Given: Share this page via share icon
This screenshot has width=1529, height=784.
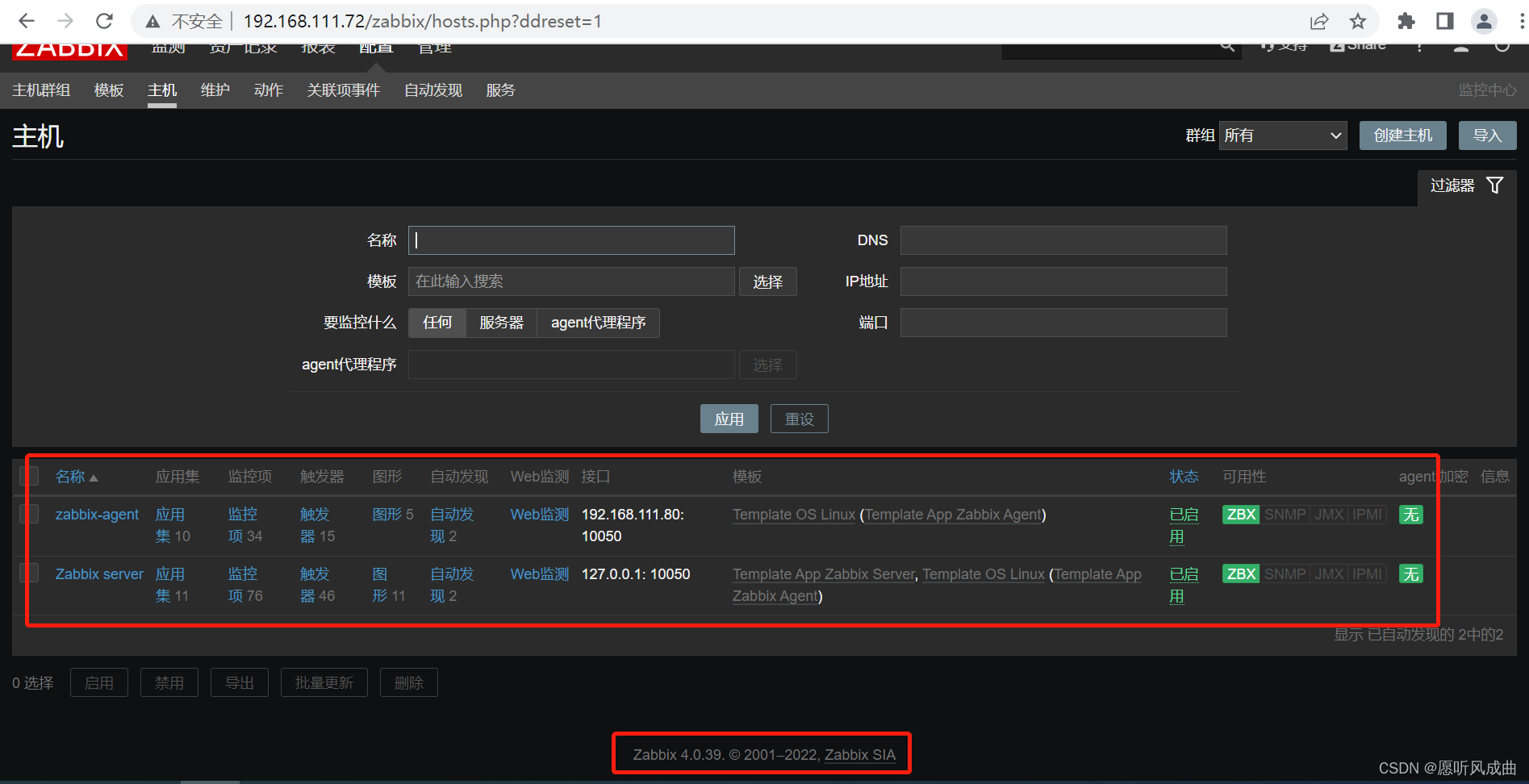Looking at the screenshot, I should coord(1319,22).
